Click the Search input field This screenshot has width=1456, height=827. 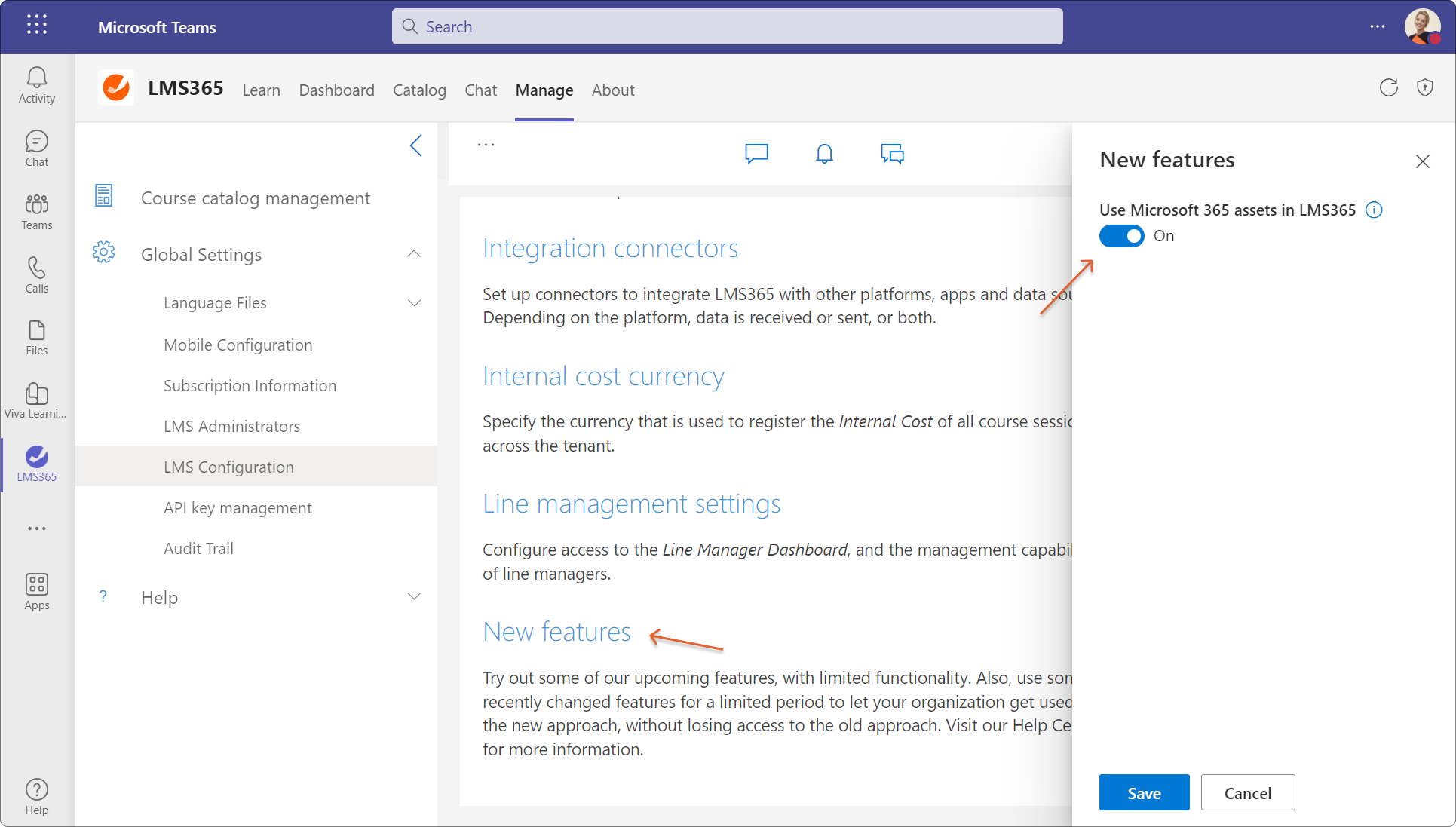click(x=728, y=26)
